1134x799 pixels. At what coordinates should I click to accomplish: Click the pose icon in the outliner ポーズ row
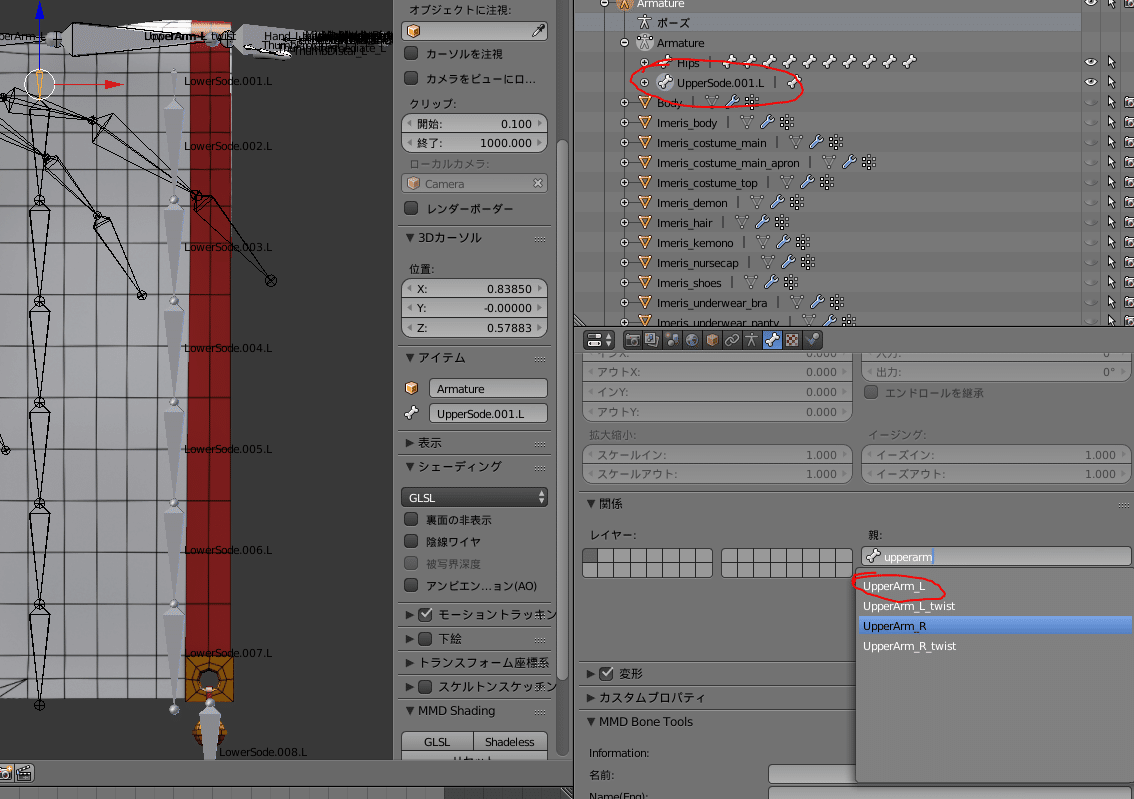point(644,22)
